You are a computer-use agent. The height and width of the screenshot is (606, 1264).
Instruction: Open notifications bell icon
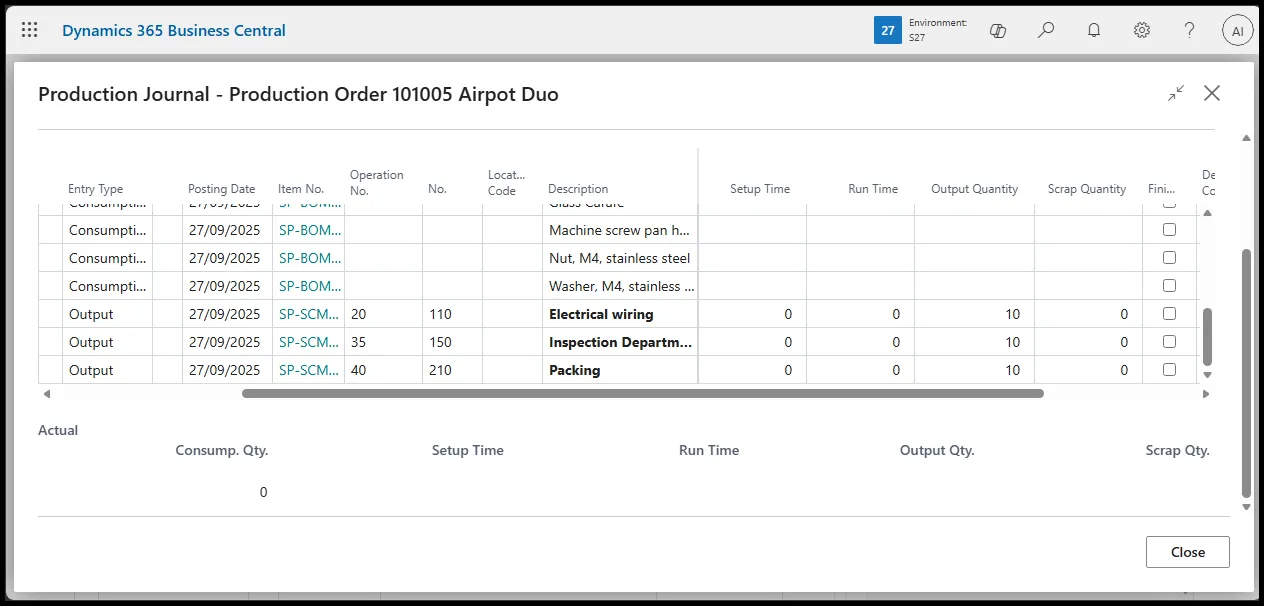click(1094, 30)
